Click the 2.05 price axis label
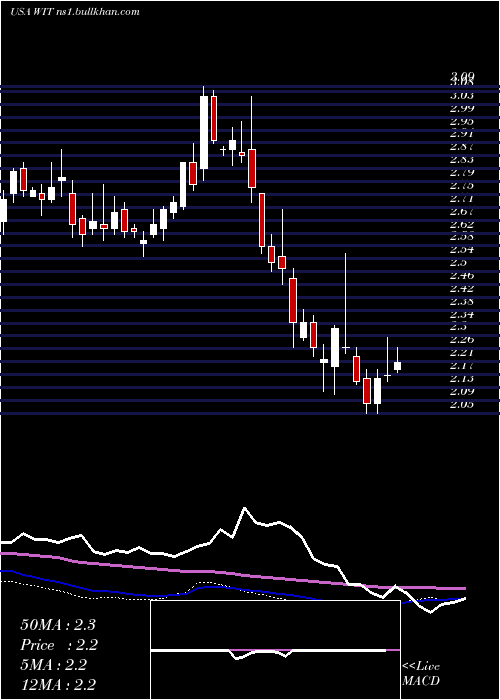This screenshot has height=700, width=500. [x=462, y=404]
